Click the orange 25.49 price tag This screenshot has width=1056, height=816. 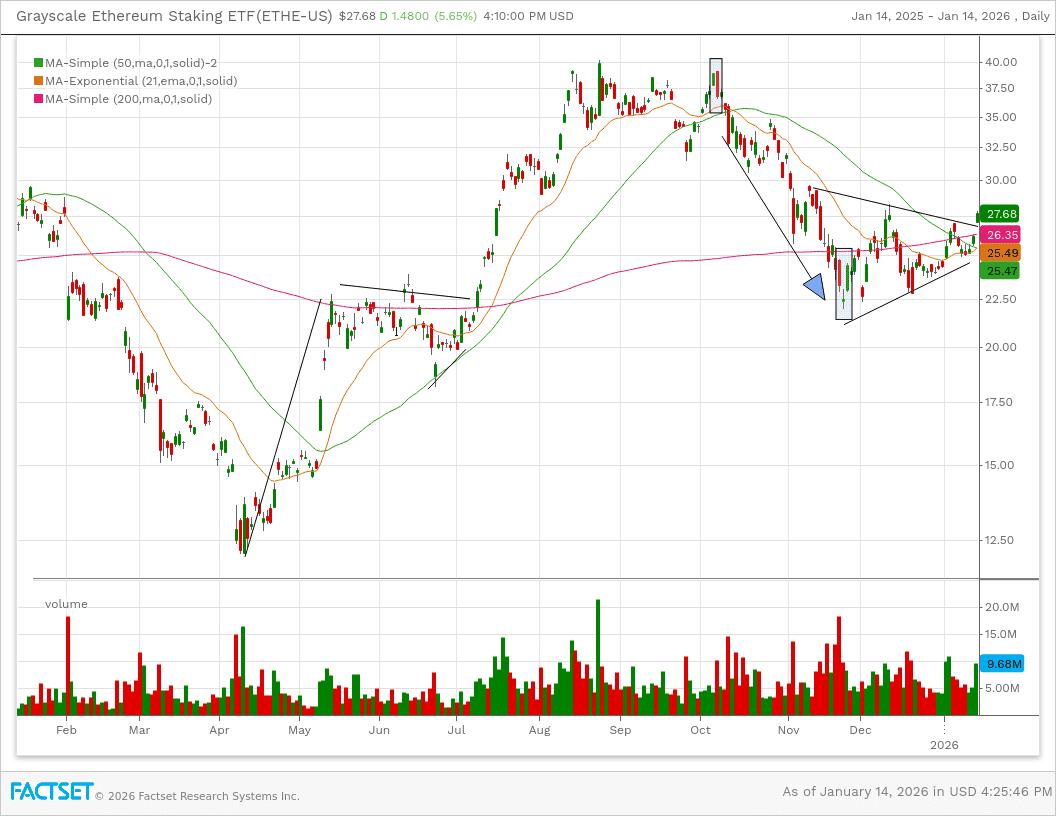coord(1001,253)
